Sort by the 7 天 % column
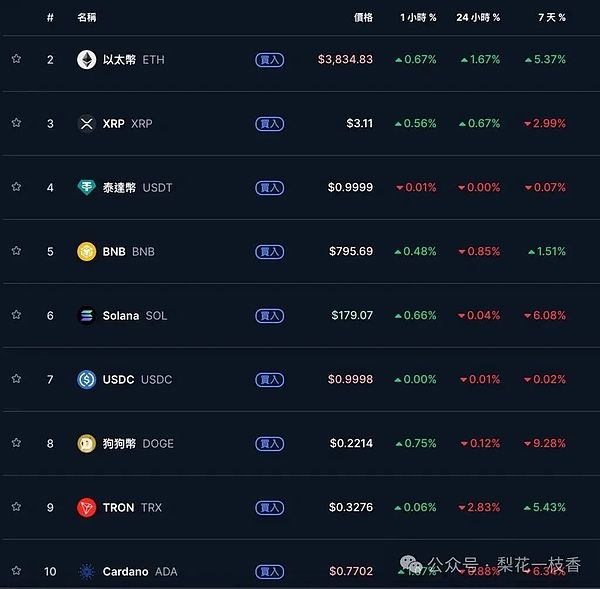The width and height of the screenshot is (600, 589). pyautogui.click(x=551, y=18)
